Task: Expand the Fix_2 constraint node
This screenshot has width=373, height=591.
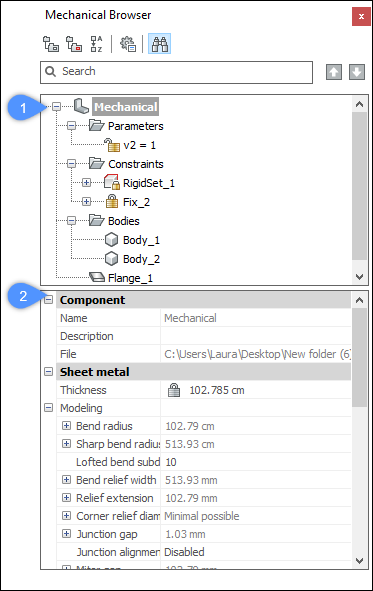Action: 86,202
